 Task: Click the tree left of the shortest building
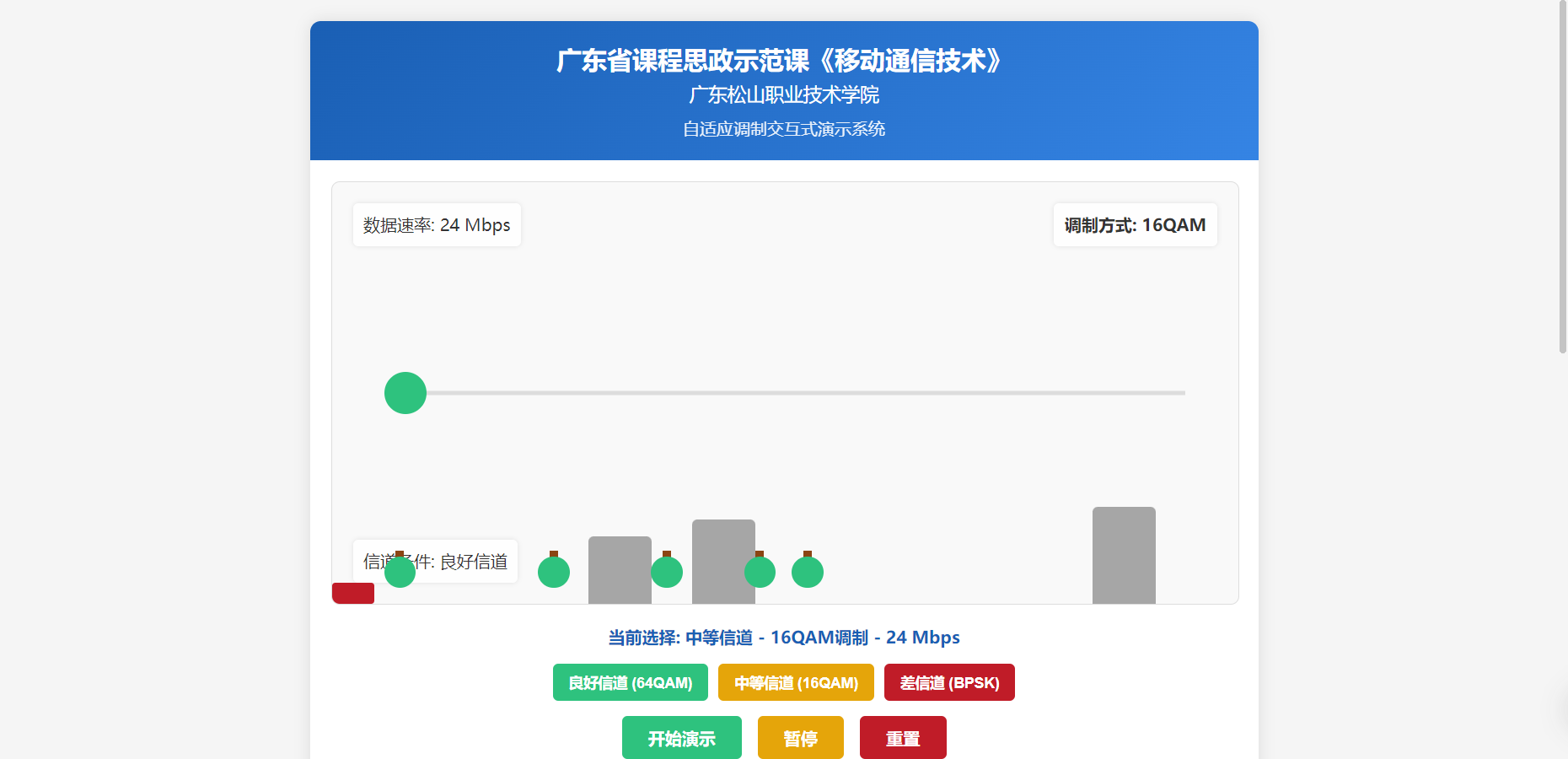pos(554,572)
